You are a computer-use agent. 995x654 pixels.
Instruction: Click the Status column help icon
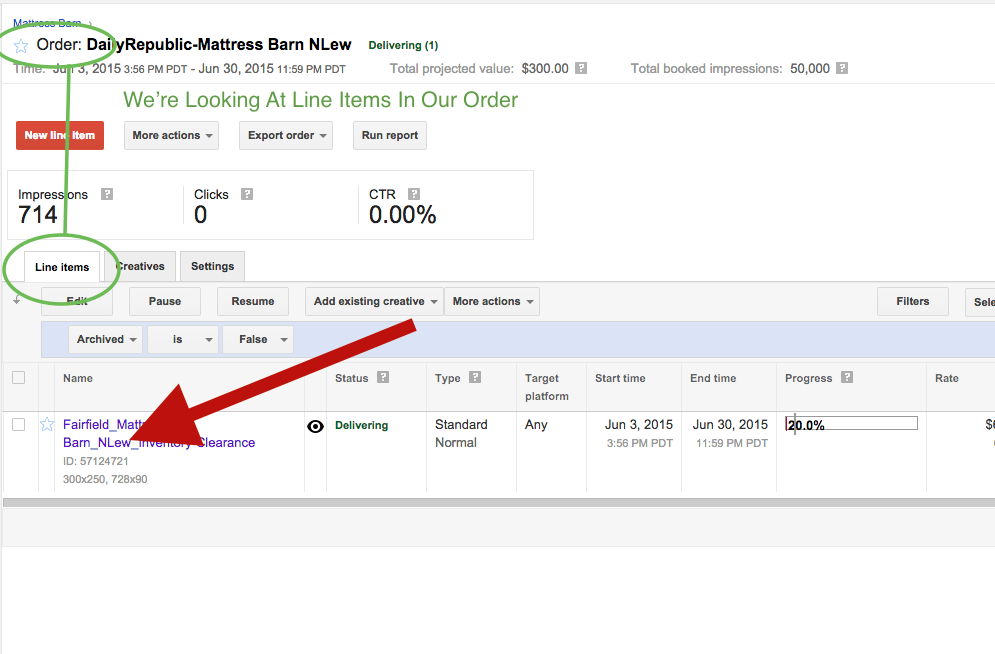[383, 378]
